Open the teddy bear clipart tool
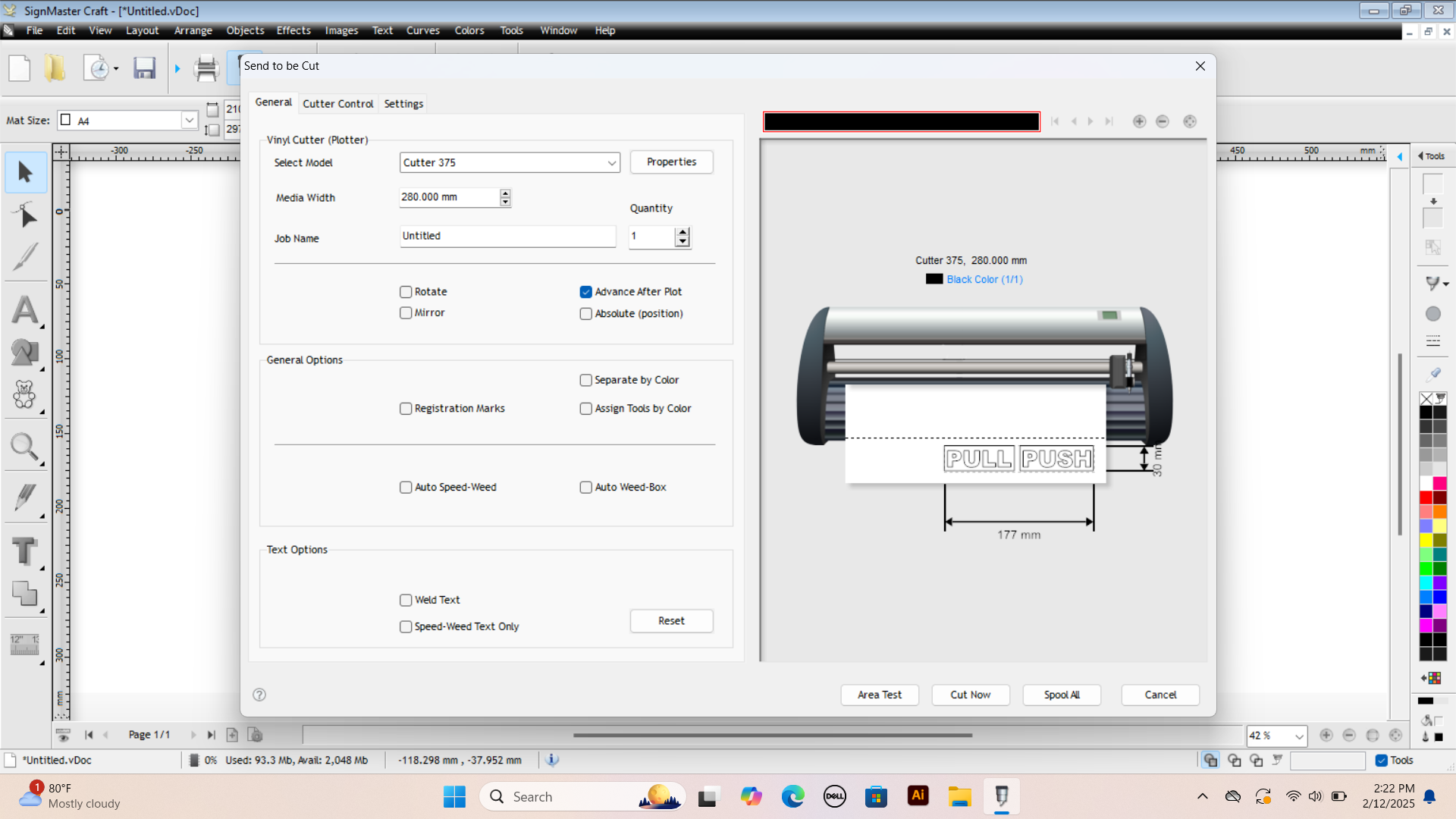This screenshot has height=819, width=1456. tap(25, 395)
